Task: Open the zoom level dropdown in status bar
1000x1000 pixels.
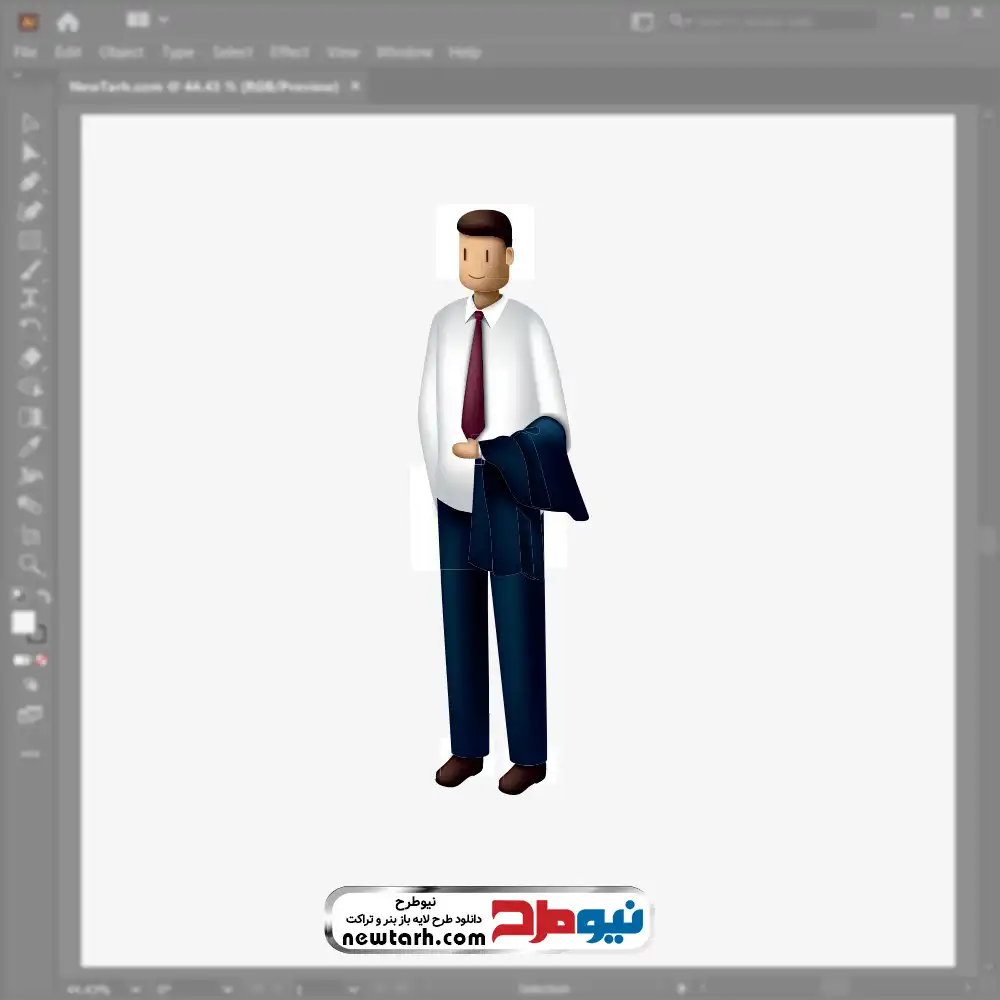Action: (135, 990)
